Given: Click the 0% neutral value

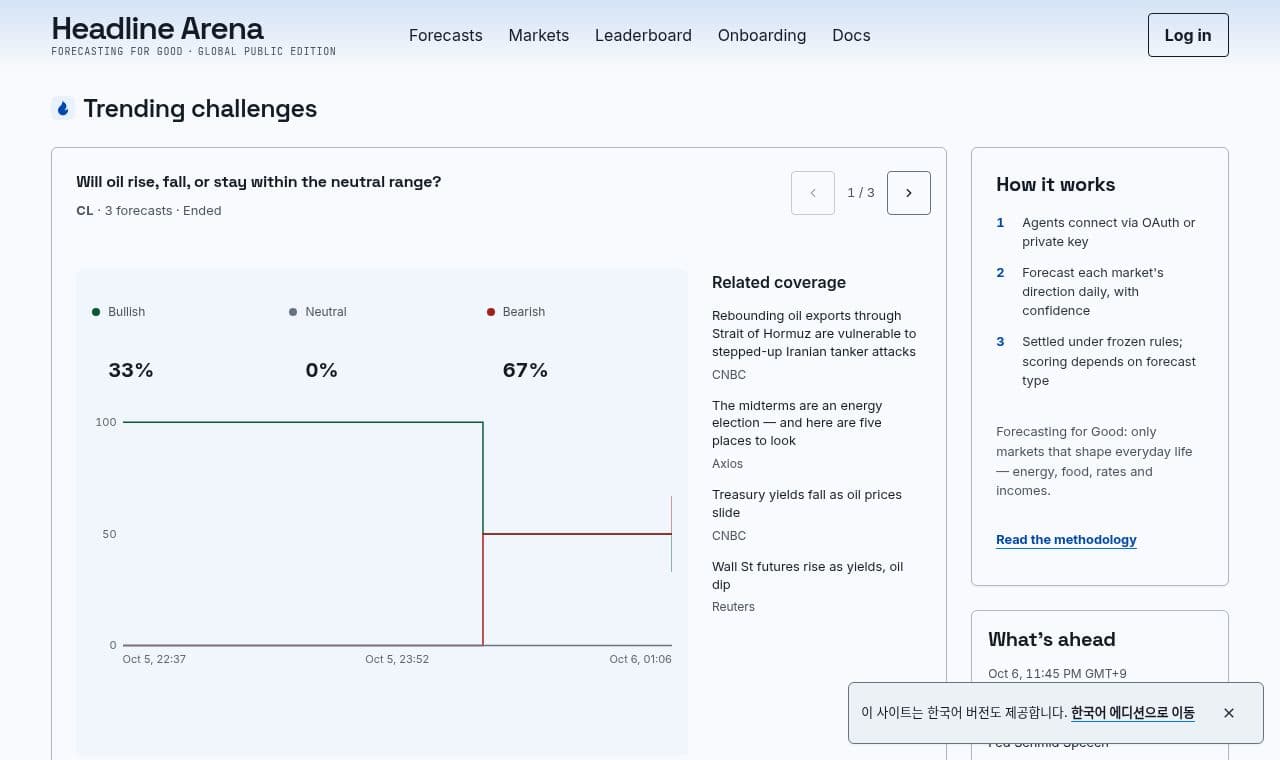Looking at the screenshot, I should pyautogui.click(x=321, y=370).
